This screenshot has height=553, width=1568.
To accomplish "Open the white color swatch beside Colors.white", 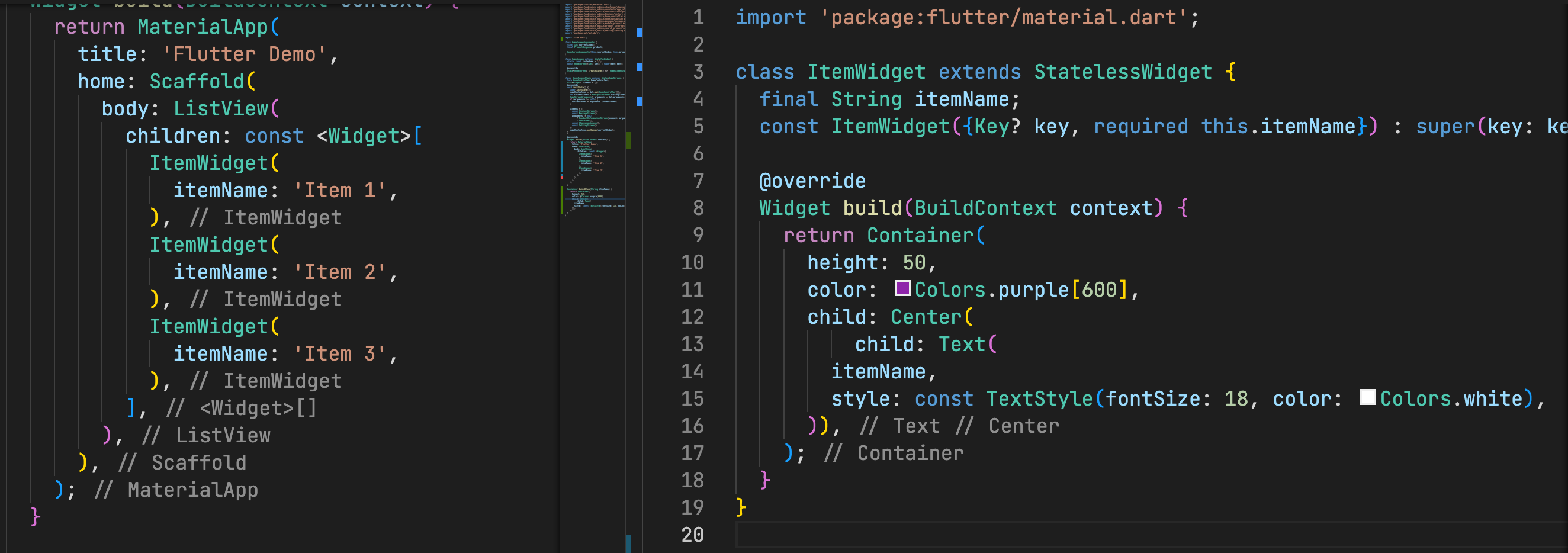I will coord(1368,397).
